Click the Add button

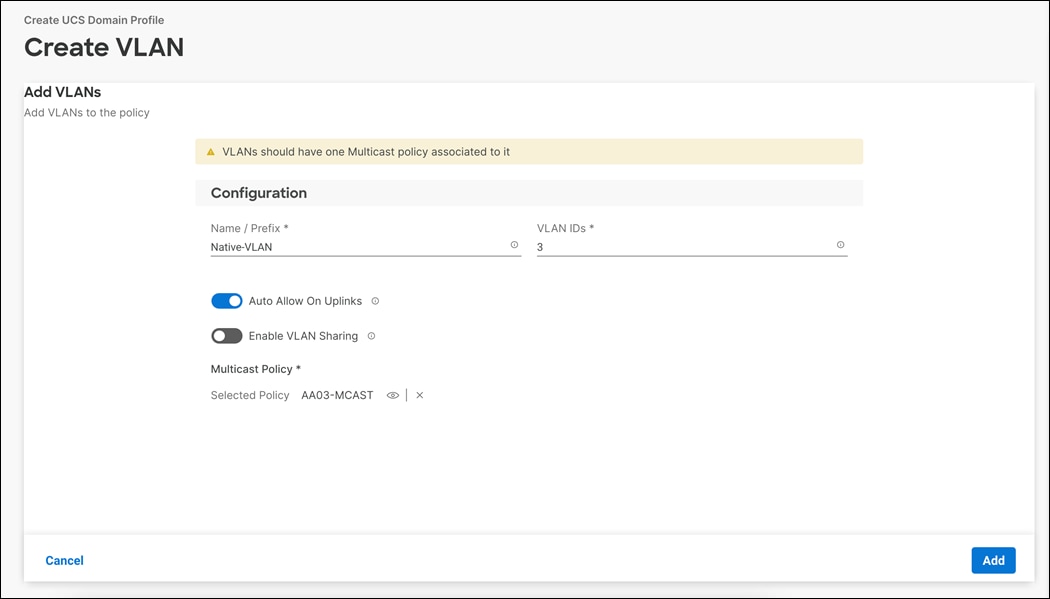click(993, 560)
